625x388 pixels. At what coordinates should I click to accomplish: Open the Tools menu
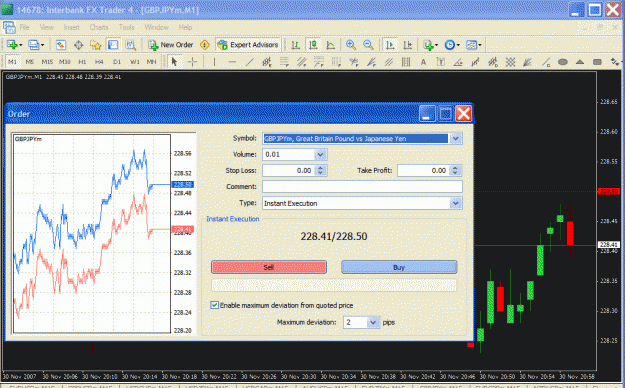coord(127,27)
